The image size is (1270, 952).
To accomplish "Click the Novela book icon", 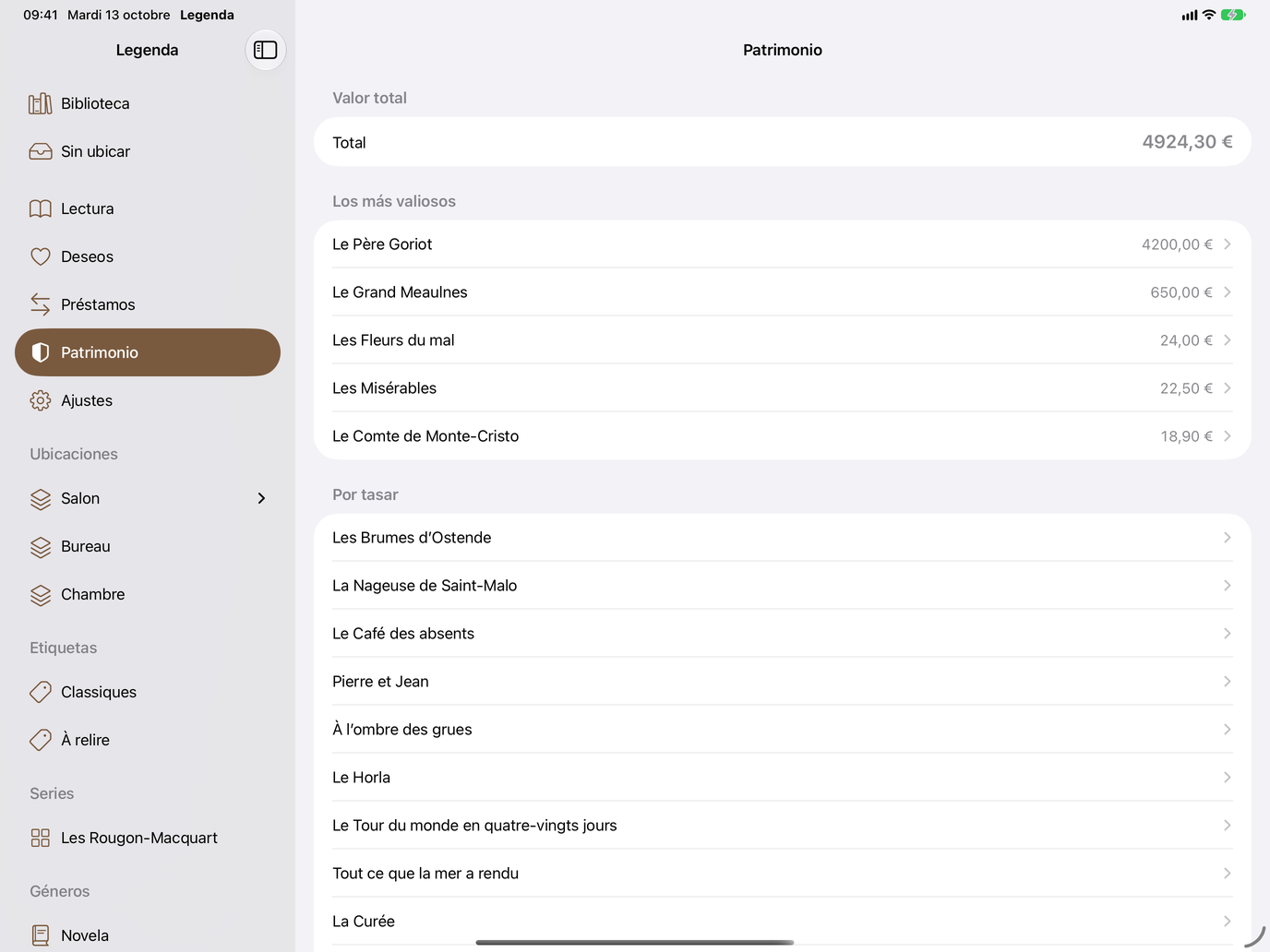I will (x=41, y=935).
